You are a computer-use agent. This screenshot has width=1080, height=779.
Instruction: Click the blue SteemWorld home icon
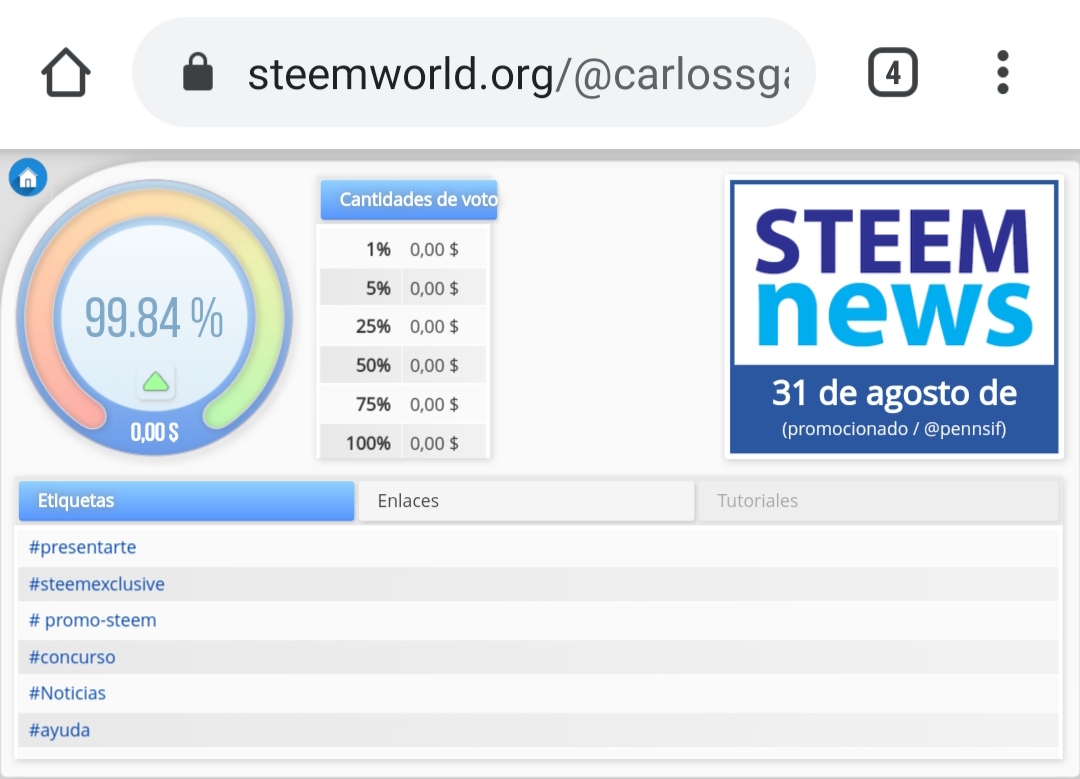coord(28,178)
